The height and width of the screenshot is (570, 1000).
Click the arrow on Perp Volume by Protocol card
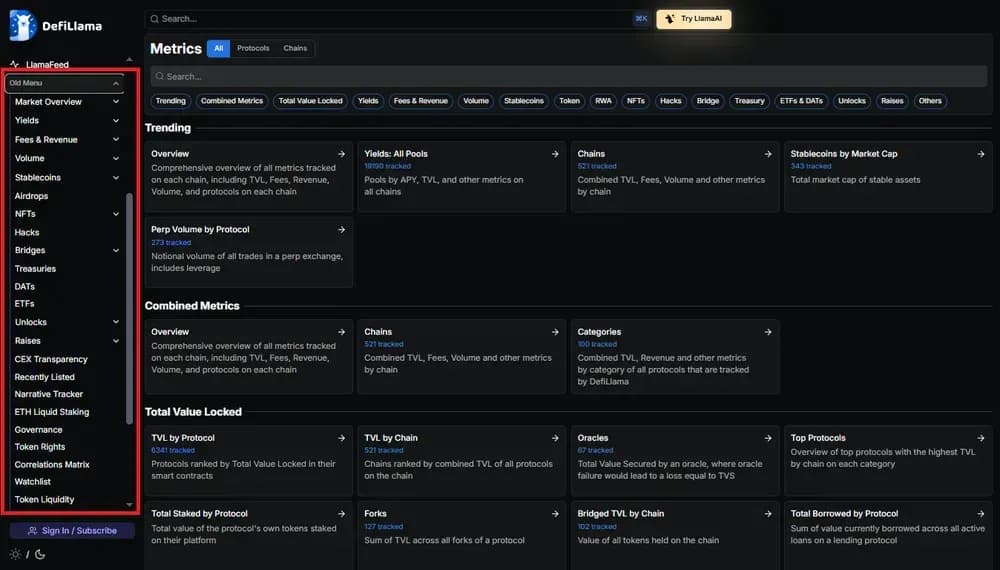pyautogui.click(x=341, y=230)
